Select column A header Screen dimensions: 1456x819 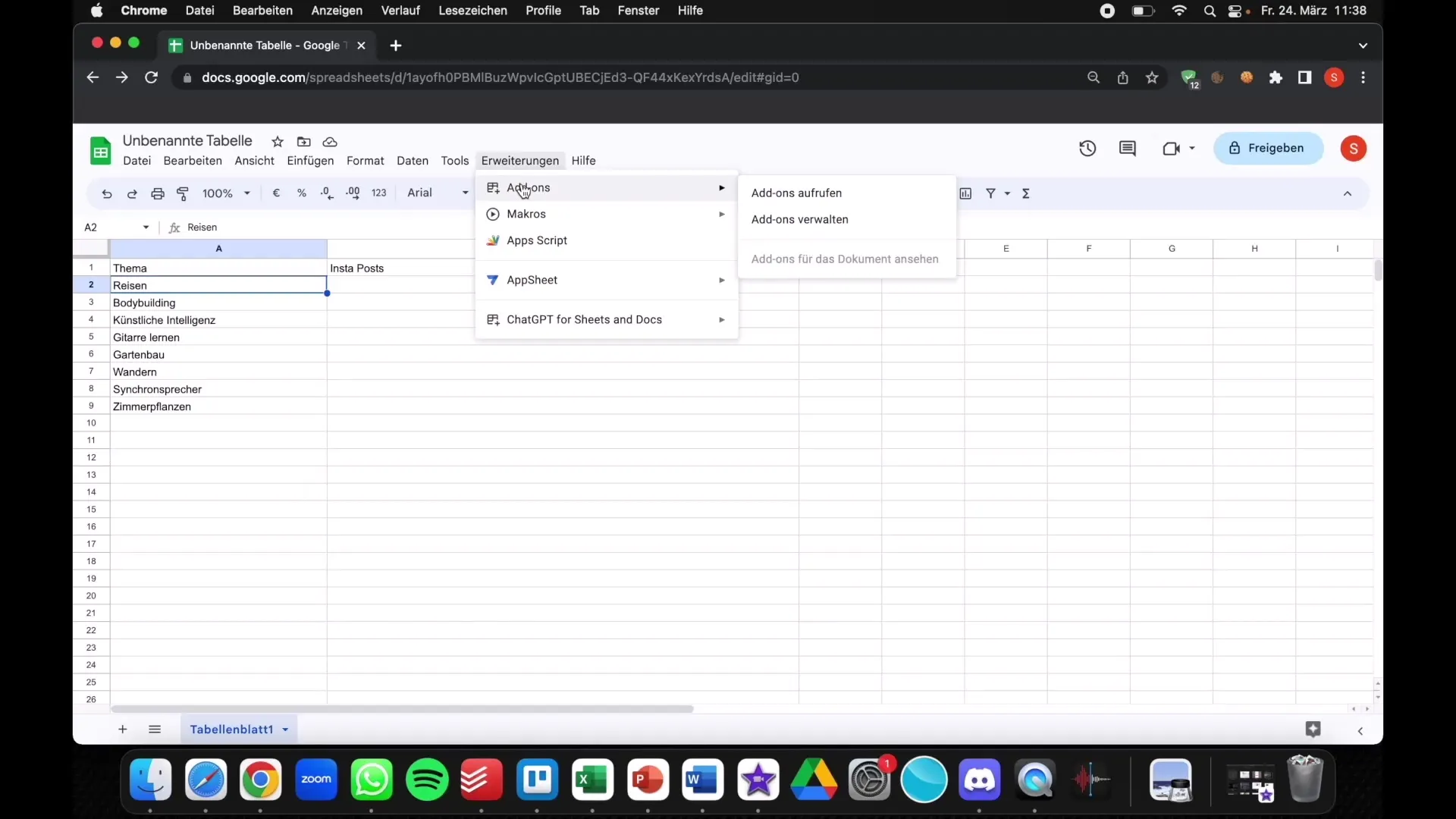click(218, 249)
